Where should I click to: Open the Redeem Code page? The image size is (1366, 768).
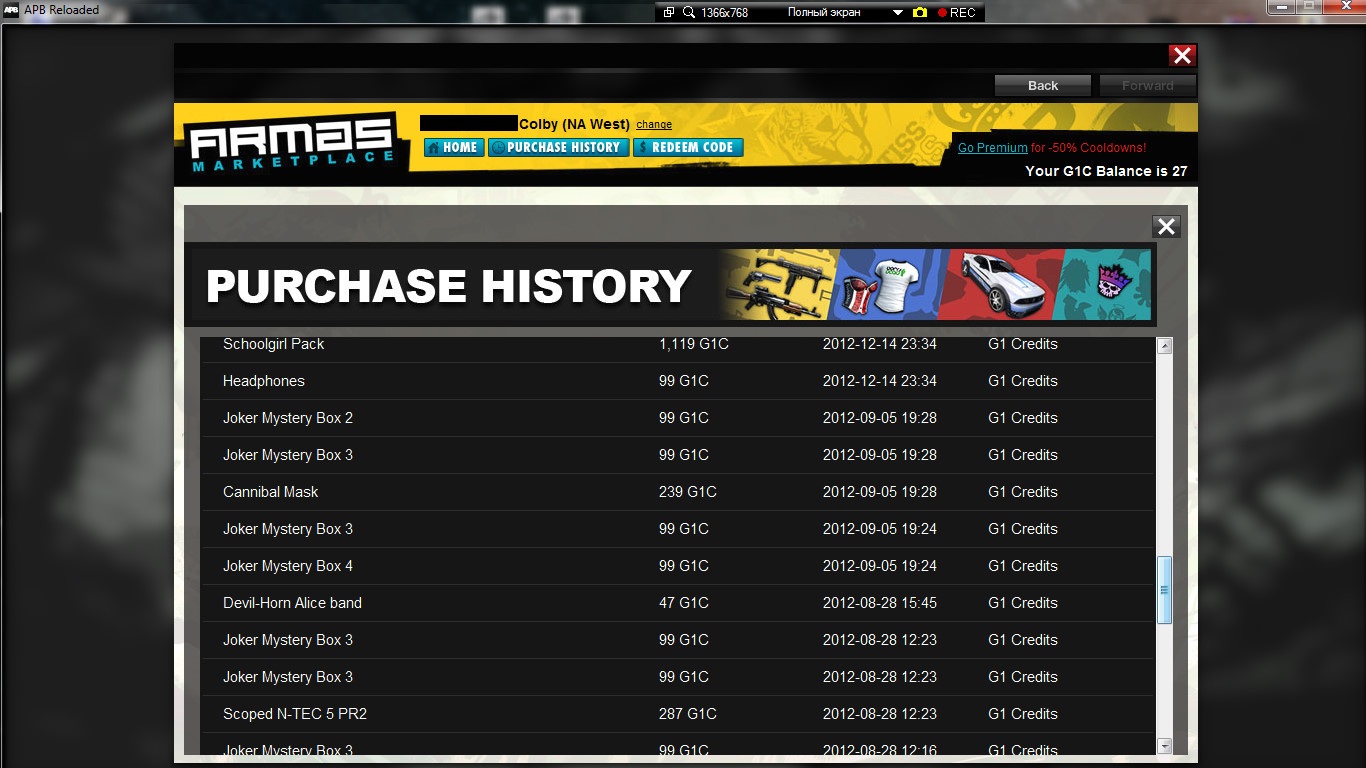click(688, 148)
